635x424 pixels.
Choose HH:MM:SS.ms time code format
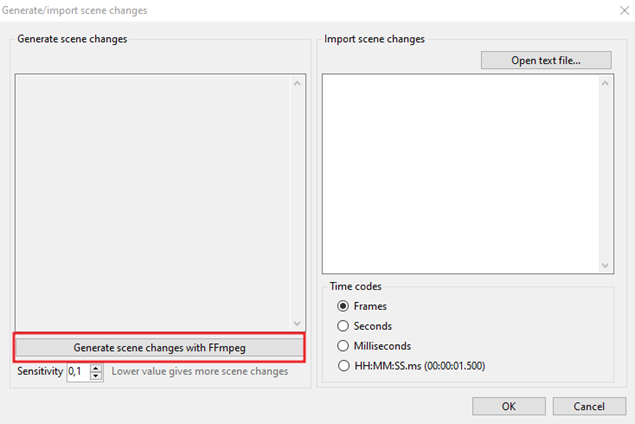click(x=411, y=366)
